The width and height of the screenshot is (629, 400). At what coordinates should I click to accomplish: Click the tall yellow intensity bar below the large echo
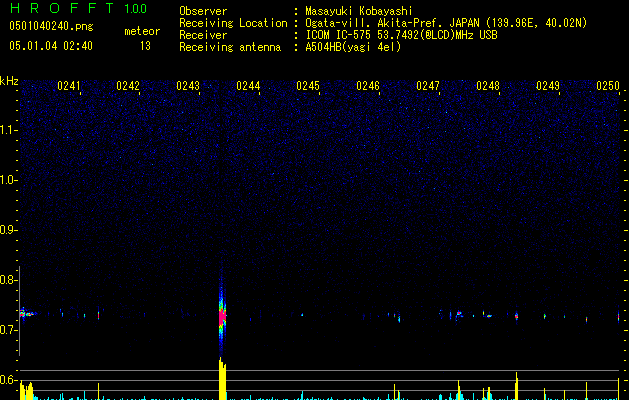[x=222, y=379]
